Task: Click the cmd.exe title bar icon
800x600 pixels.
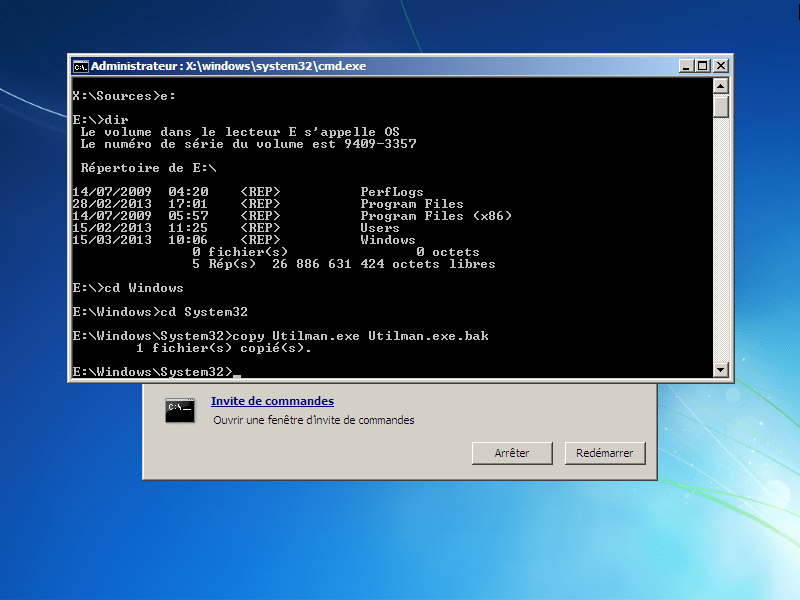Action: (81, 66)
